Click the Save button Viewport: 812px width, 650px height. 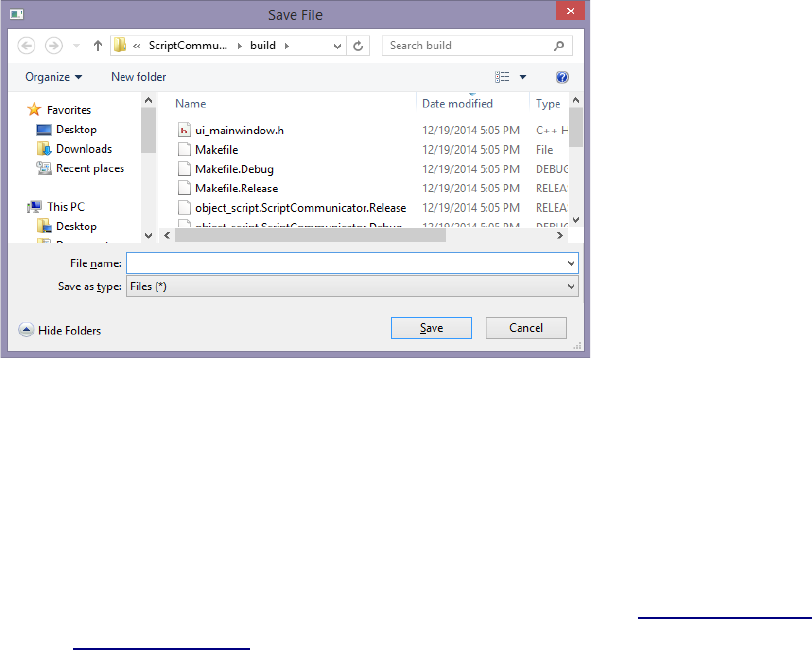pos(431,328)
